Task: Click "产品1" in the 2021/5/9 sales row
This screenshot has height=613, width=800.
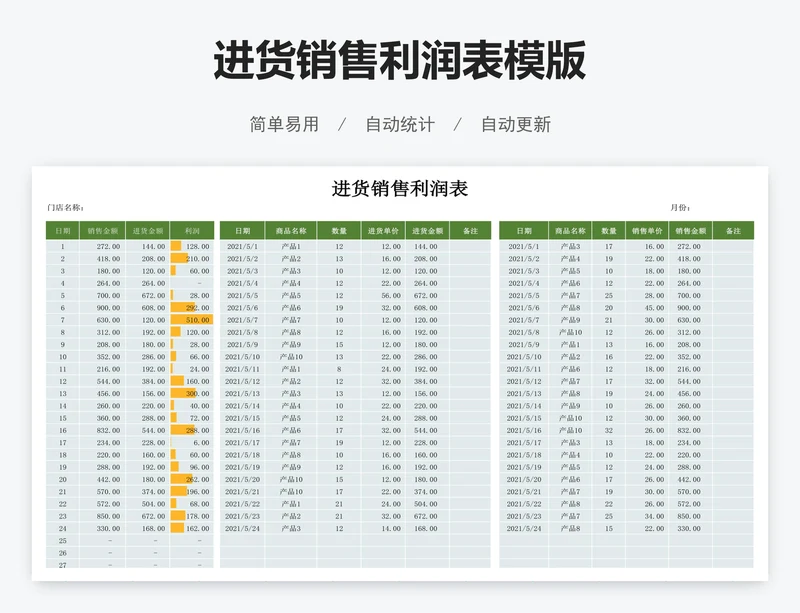Action: (x=570, y=345)
